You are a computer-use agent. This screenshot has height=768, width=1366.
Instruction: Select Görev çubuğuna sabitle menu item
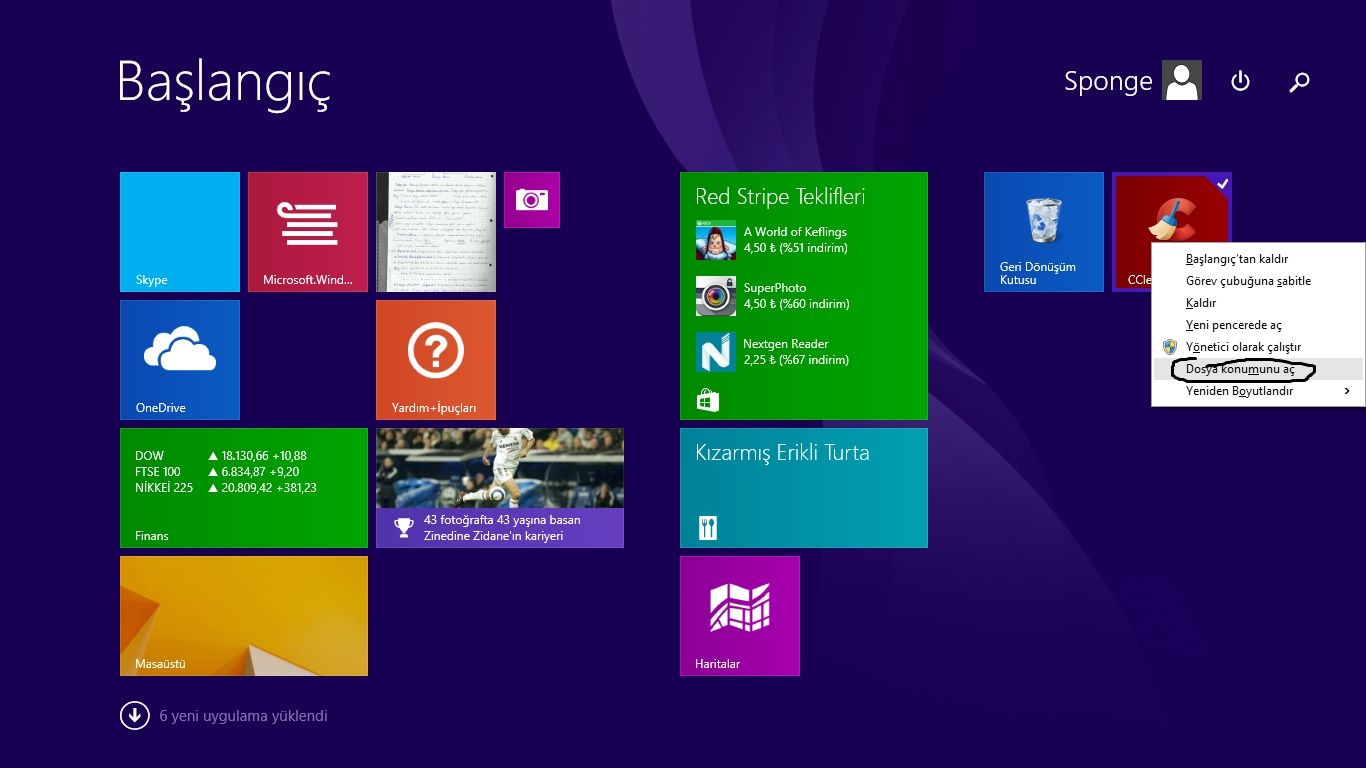1257,281
